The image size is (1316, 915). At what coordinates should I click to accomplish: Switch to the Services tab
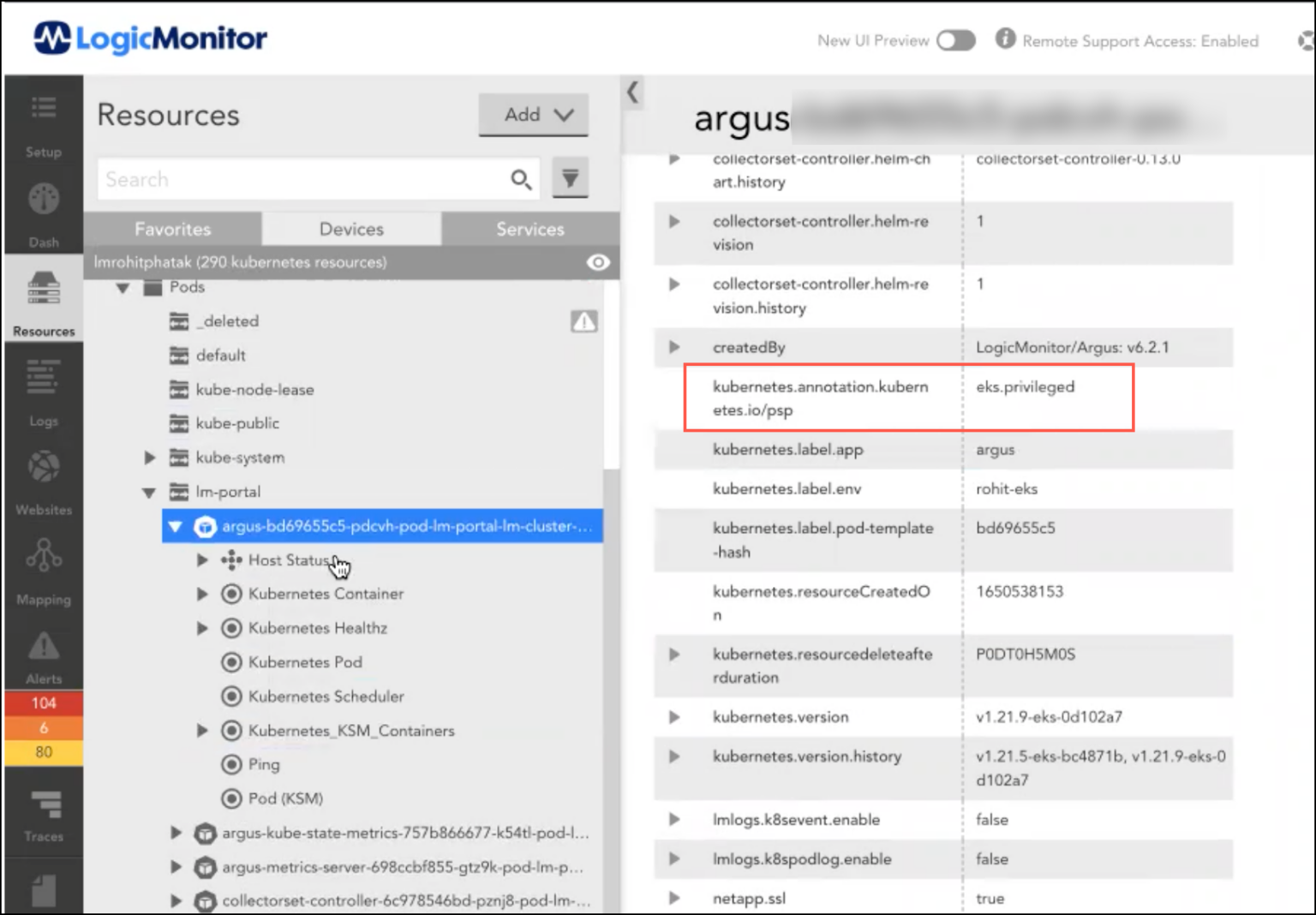[x=529, y=229]
